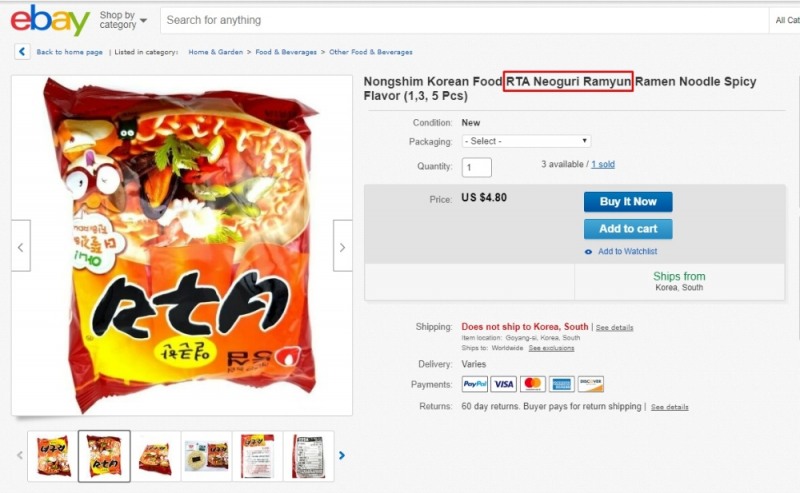Screen dimensions: 800x493
Task: Toggle Add to Watchlist
Action: pos(627,252)
